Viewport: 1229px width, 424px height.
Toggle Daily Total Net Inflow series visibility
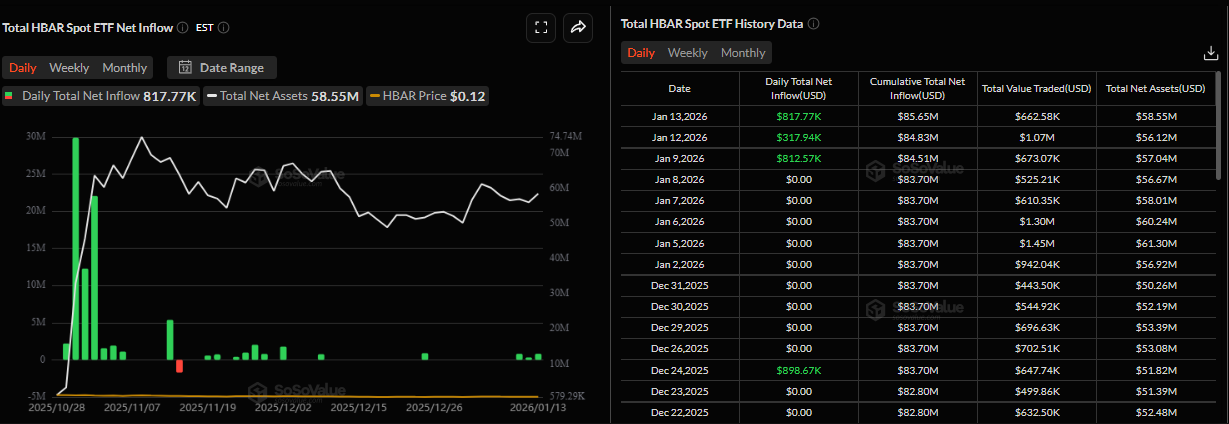[x=100, y=96]
